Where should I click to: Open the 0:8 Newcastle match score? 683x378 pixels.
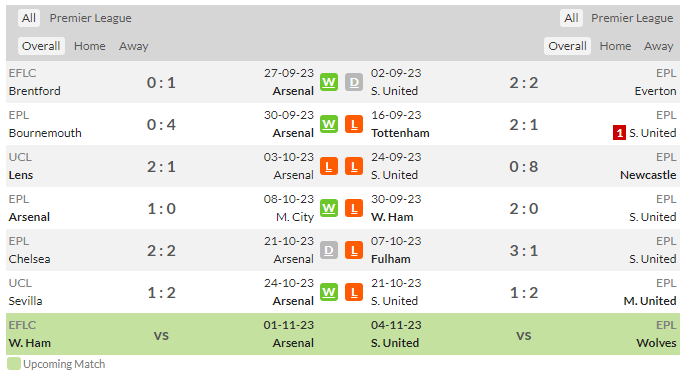tap(524, 167)
